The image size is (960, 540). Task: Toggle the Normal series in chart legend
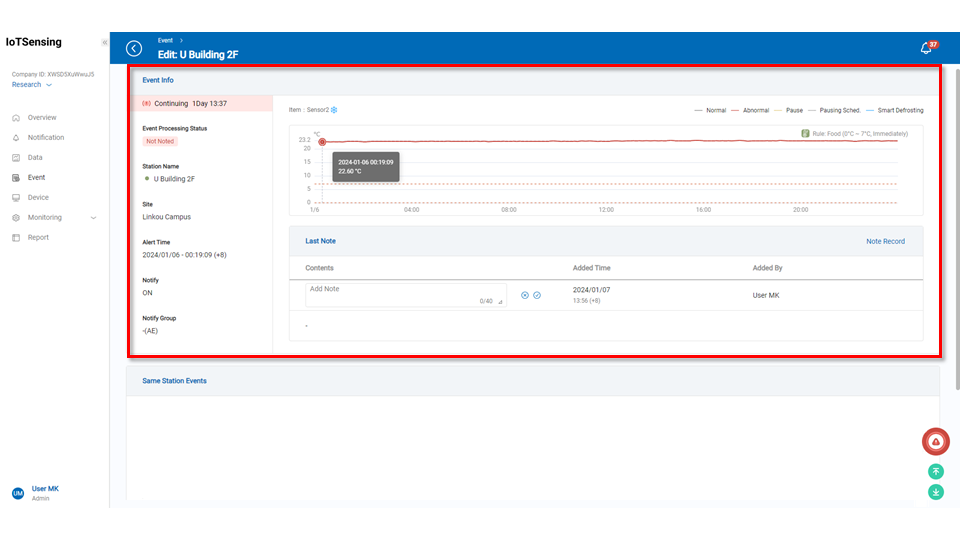[x=710, y=110]
